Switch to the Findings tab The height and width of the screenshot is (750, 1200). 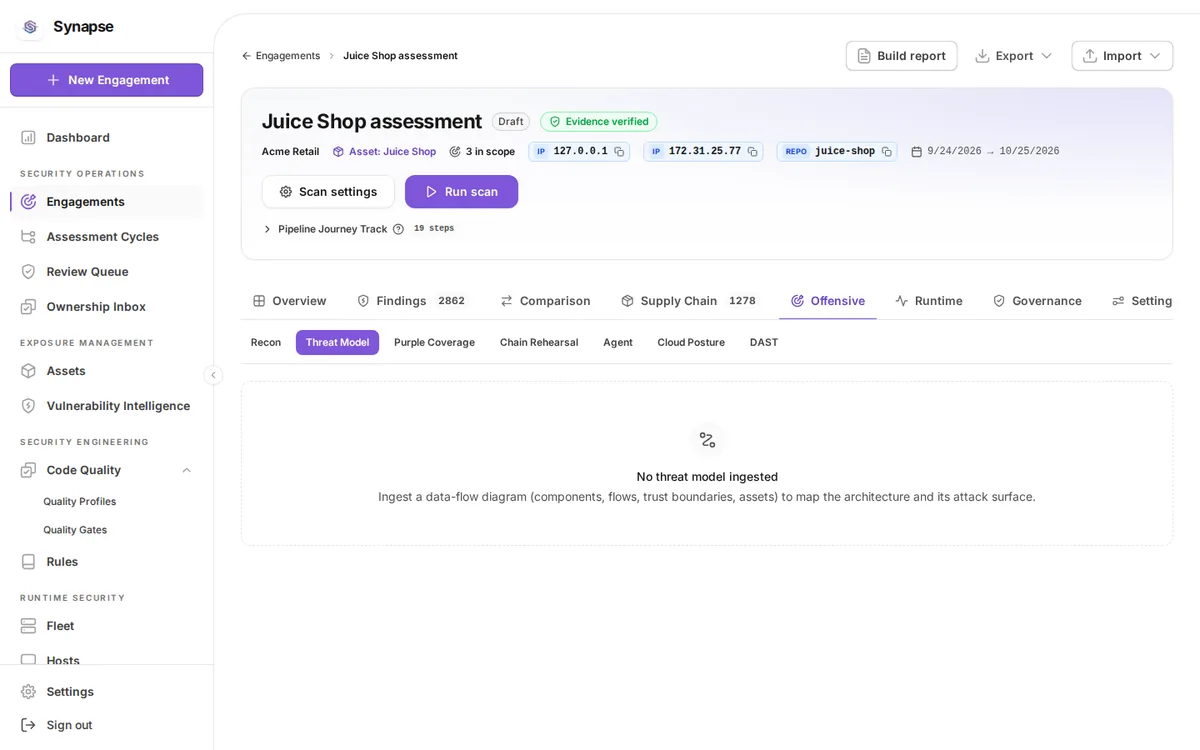[x=411, y=301]
